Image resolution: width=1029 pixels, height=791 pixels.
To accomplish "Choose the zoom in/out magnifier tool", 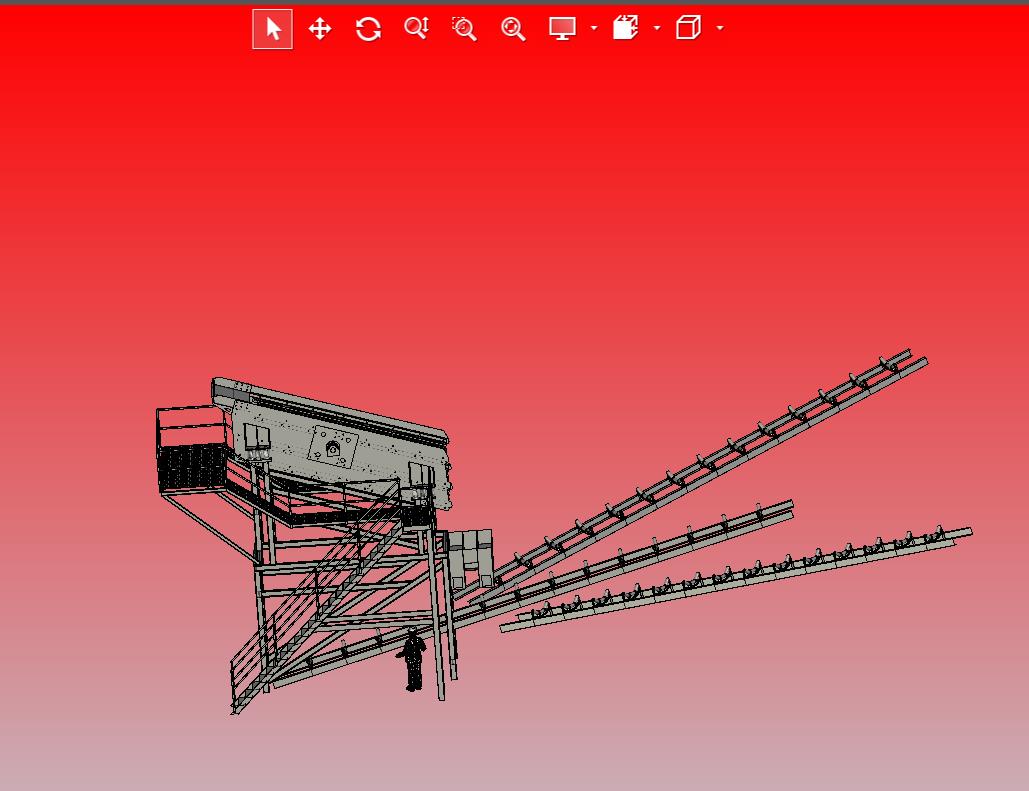I will tap(417, 29).
